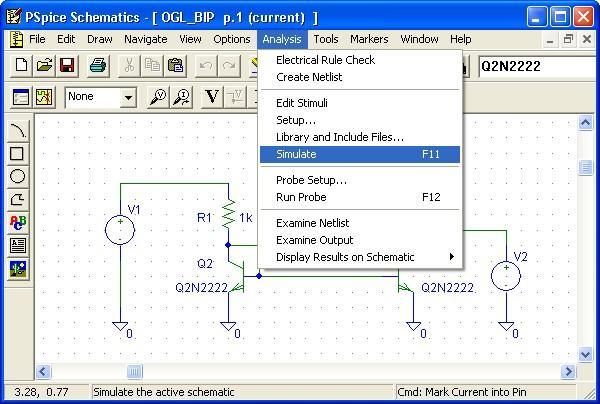Open a schematic with the Open folder icon
Image resolution: width=600 pixels, height=404 pixels.
[x=44, y=66]
